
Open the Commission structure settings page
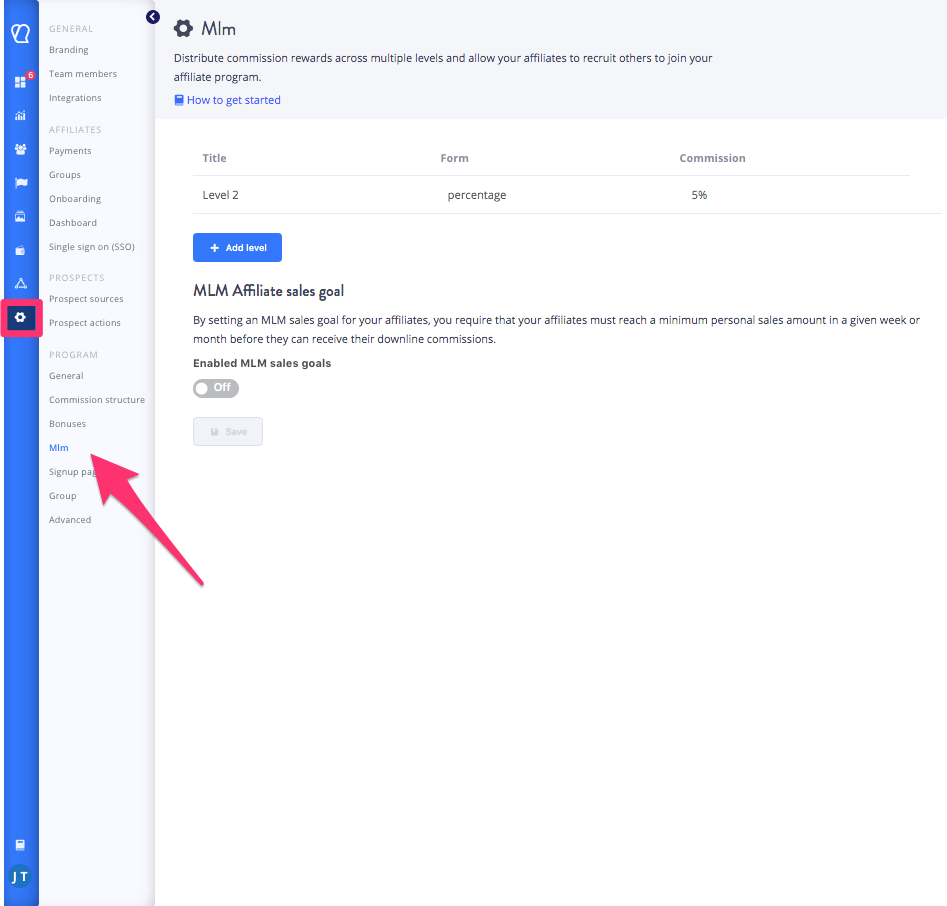(x=97, y=400)
